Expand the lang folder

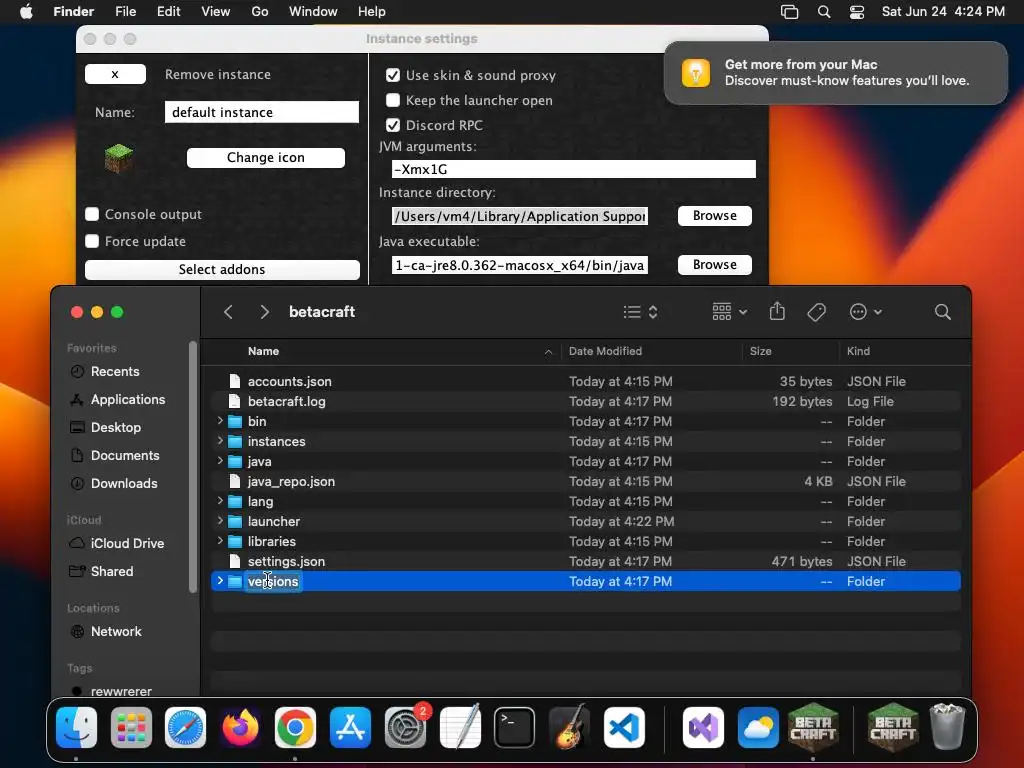220,501
